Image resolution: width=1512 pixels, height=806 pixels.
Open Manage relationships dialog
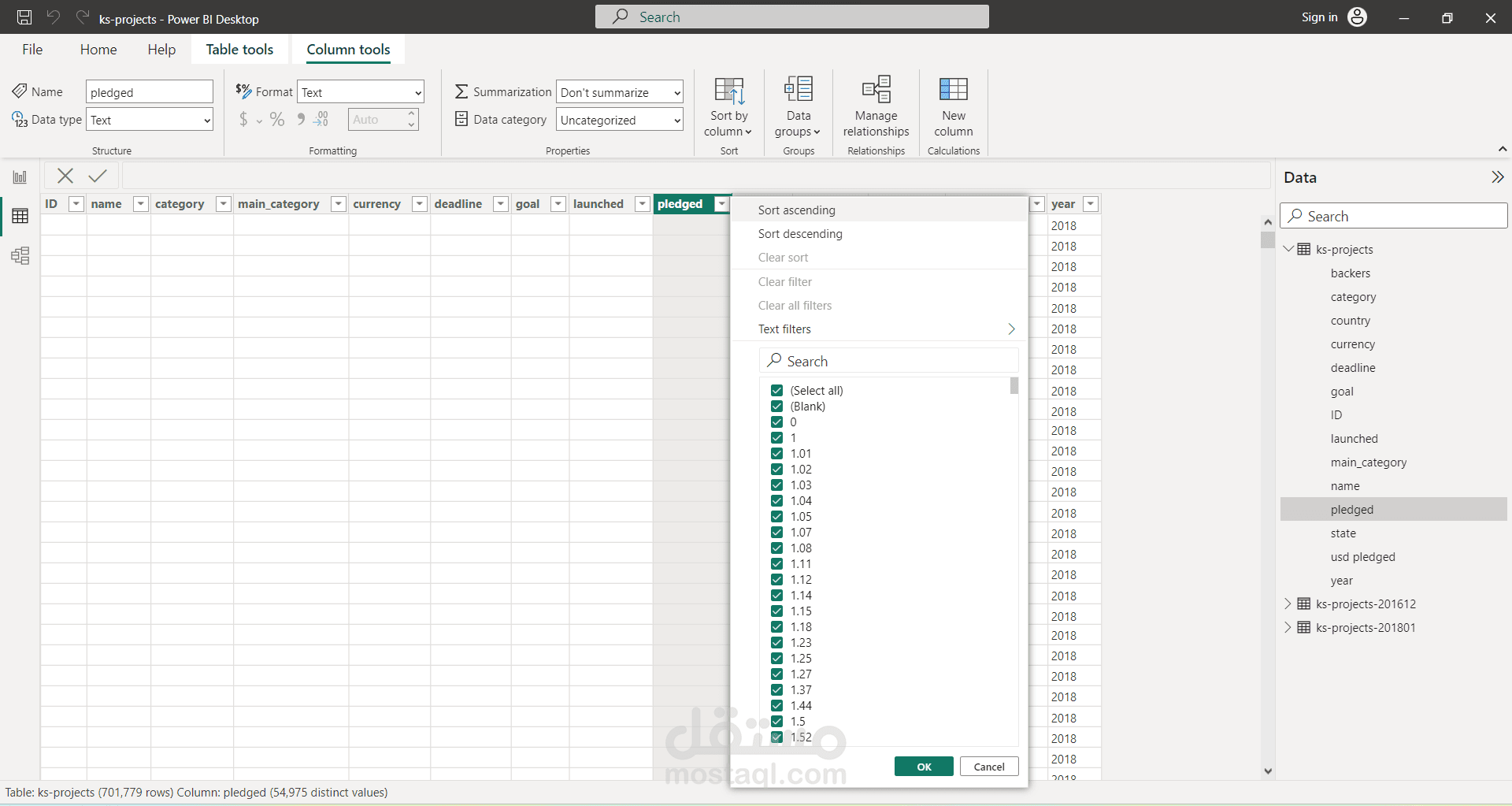876,107
